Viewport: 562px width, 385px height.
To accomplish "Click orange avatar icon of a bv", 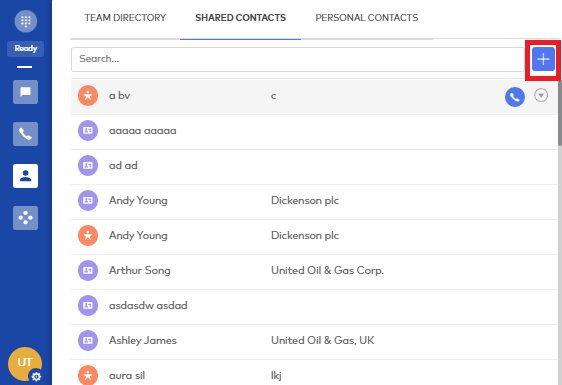I will (88, 96).
